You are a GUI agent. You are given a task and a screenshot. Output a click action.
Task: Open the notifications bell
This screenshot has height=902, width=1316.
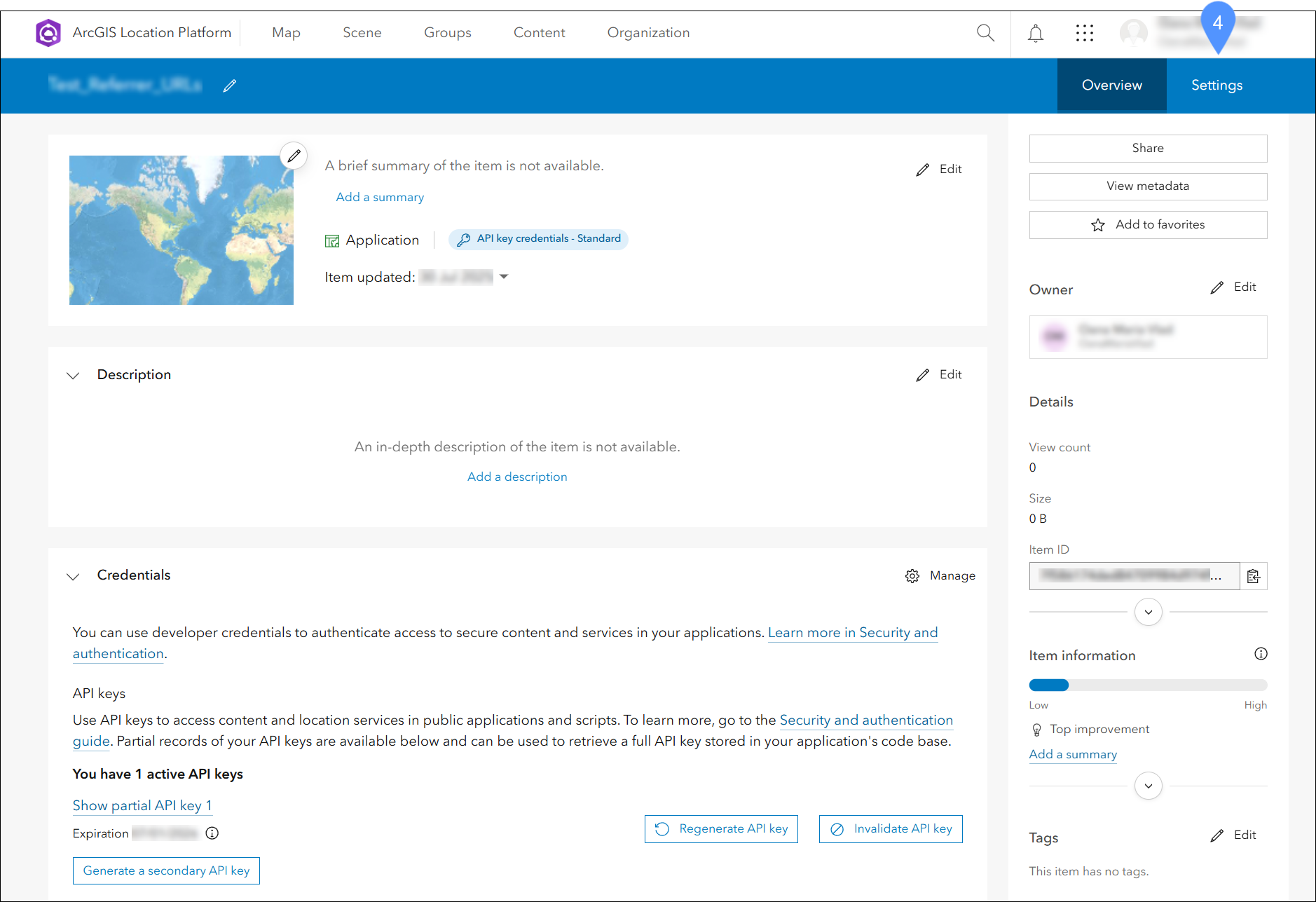tap(1036, 33)
